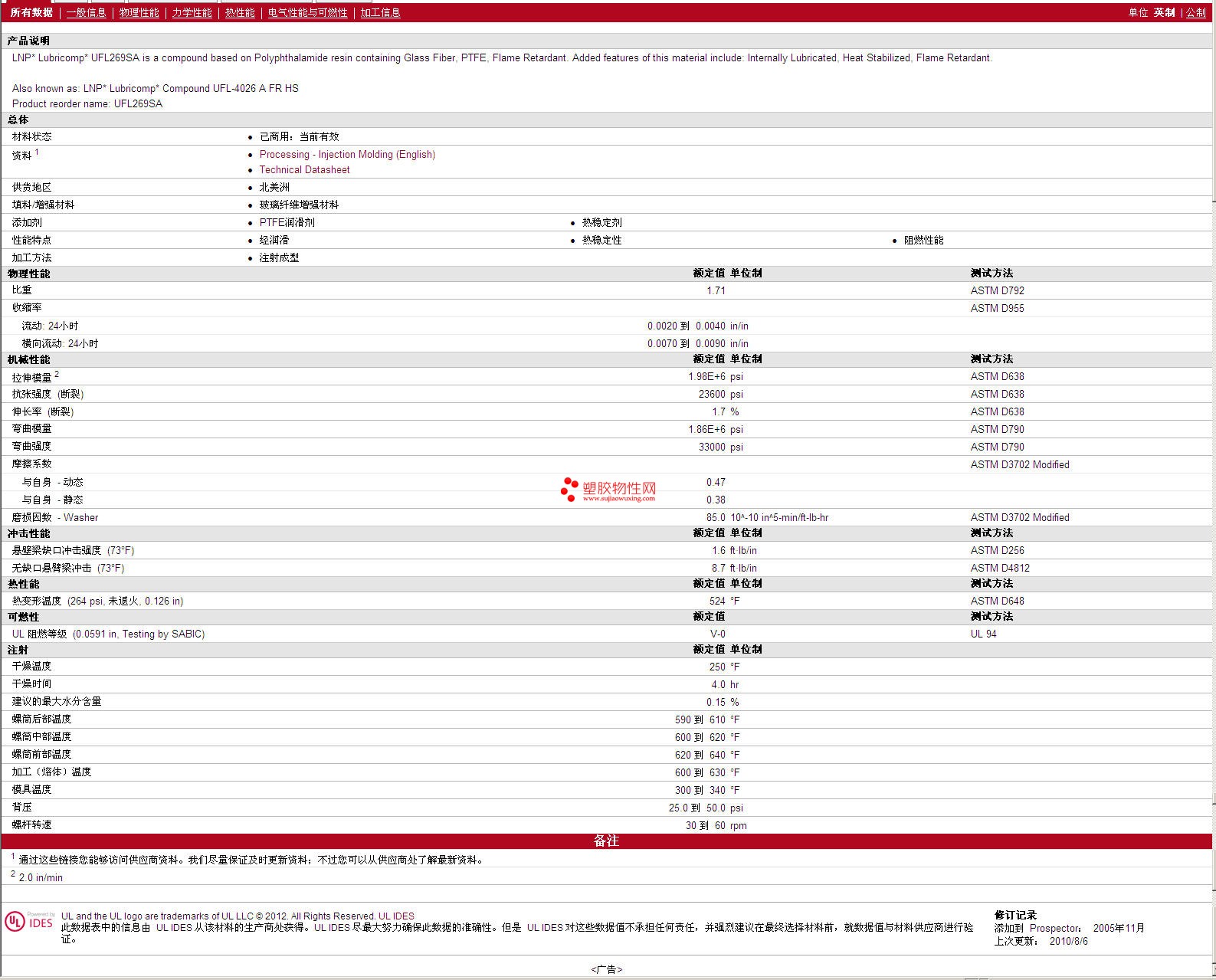Show the 电气性能与可燃性 tab
This screenshot has height=980, width=1216.
pyautogui.click(x=307, y=13)
